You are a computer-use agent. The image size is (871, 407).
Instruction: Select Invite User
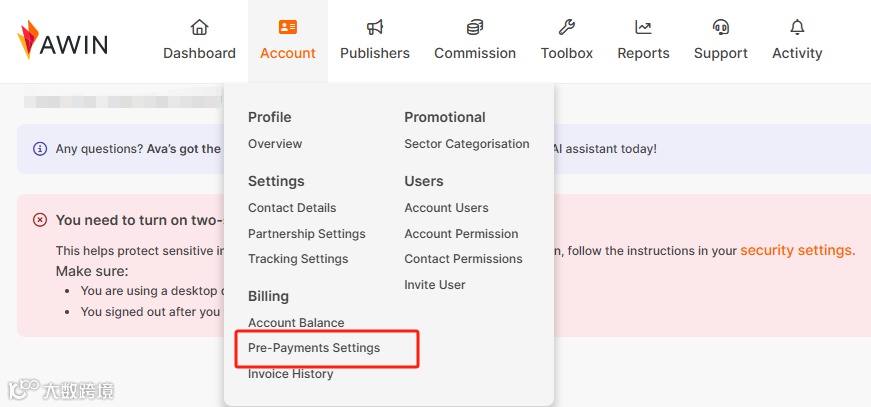(435, 285)
